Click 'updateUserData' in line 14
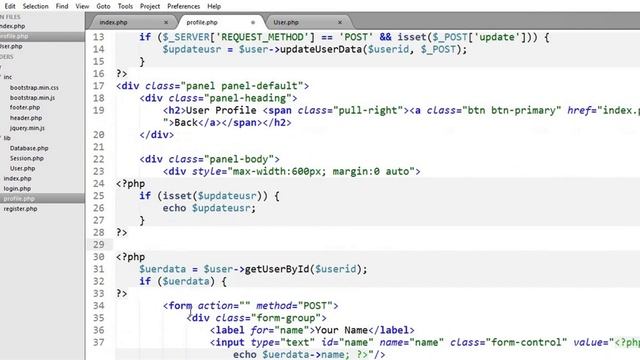This screenshot has width=640, height=360. coord(321,49)
